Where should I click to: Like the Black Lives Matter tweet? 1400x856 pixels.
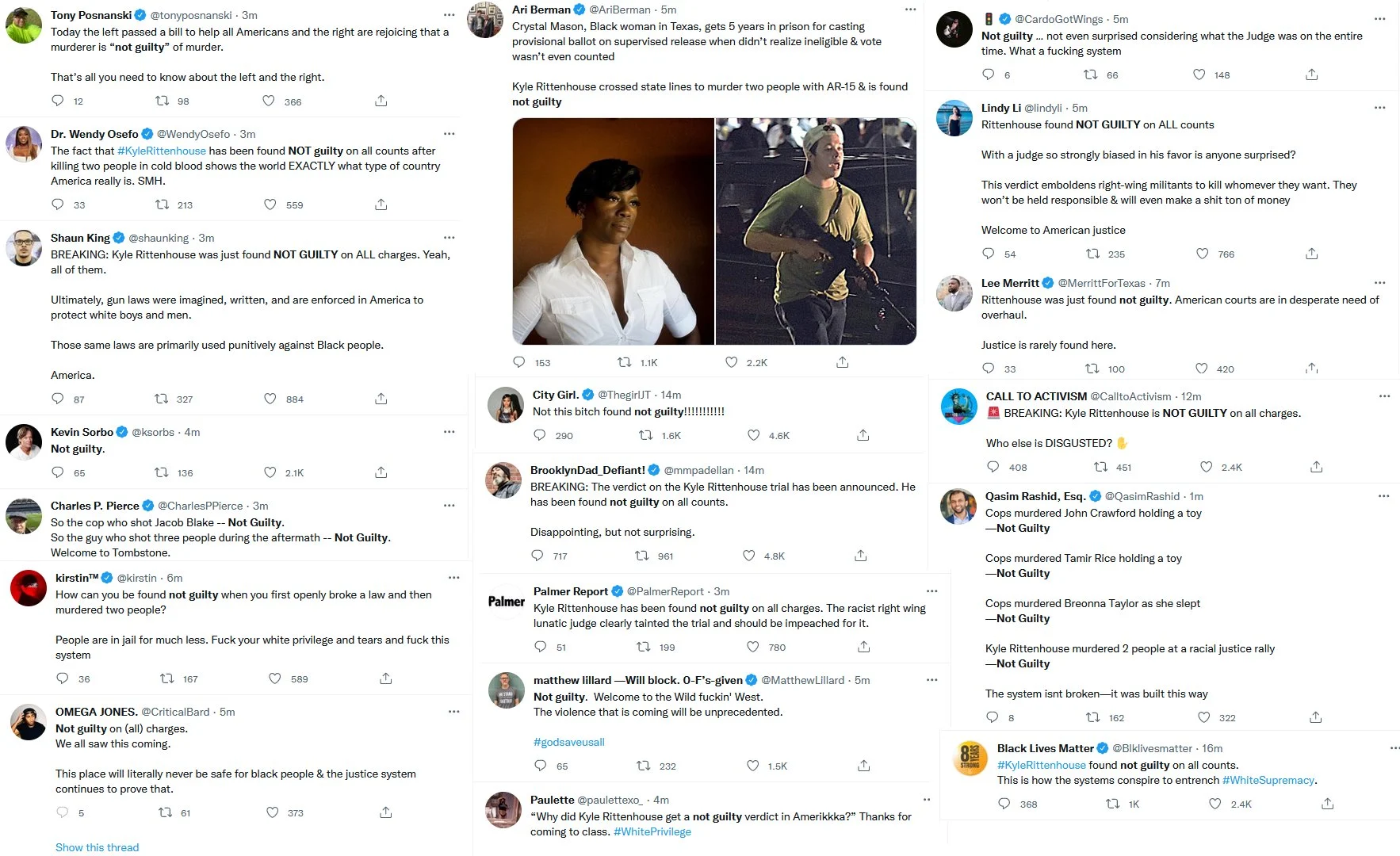[1215, 804]
